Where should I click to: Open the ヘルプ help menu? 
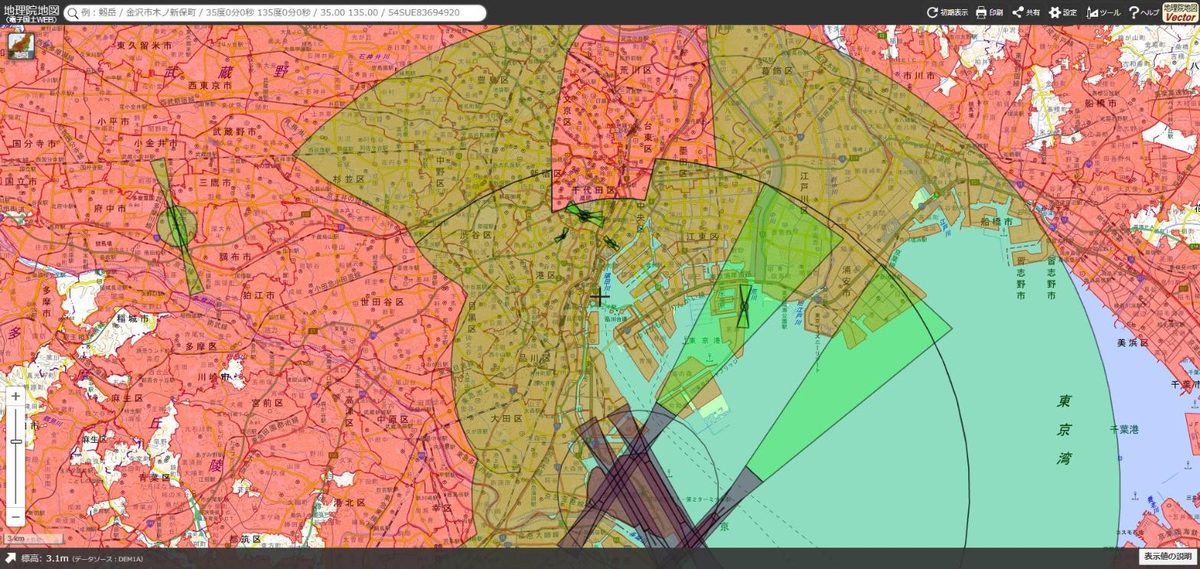click(1144, 13)
